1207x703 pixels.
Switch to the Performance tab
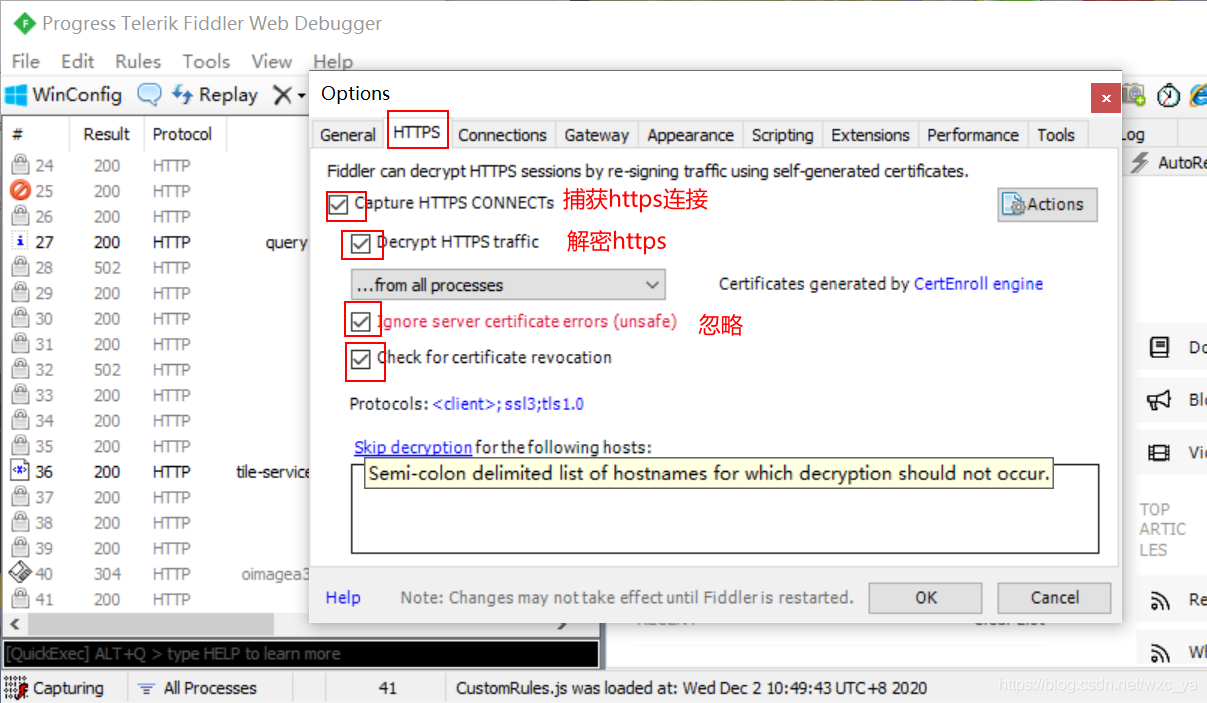pos(972,135)
